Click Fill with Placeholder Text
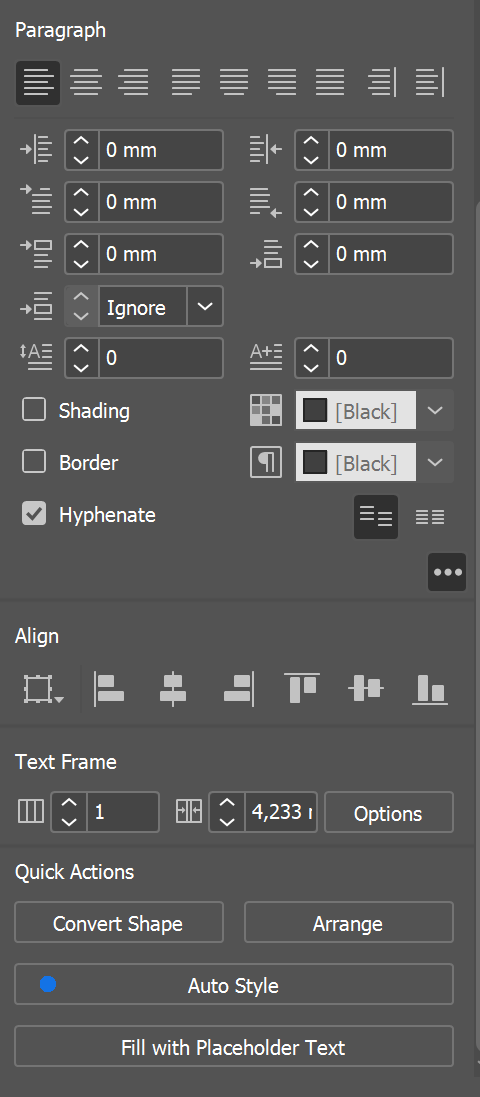 pos(234,1047)
